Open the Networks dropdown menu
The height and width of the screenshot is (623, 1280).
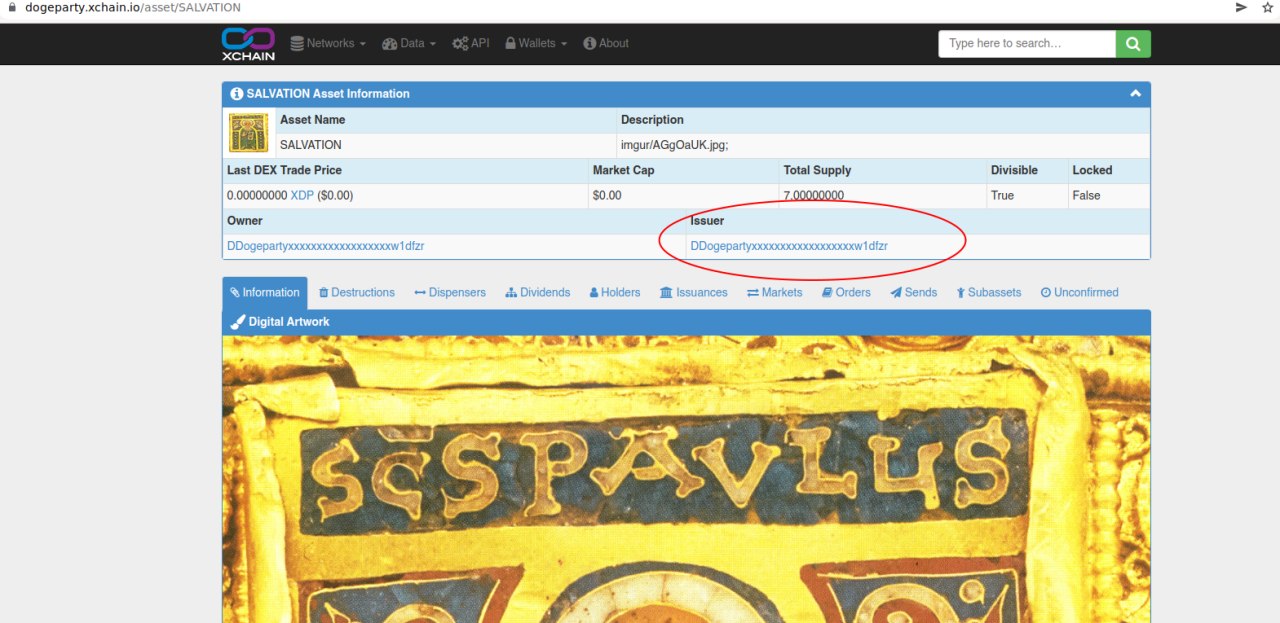(328, 43)
